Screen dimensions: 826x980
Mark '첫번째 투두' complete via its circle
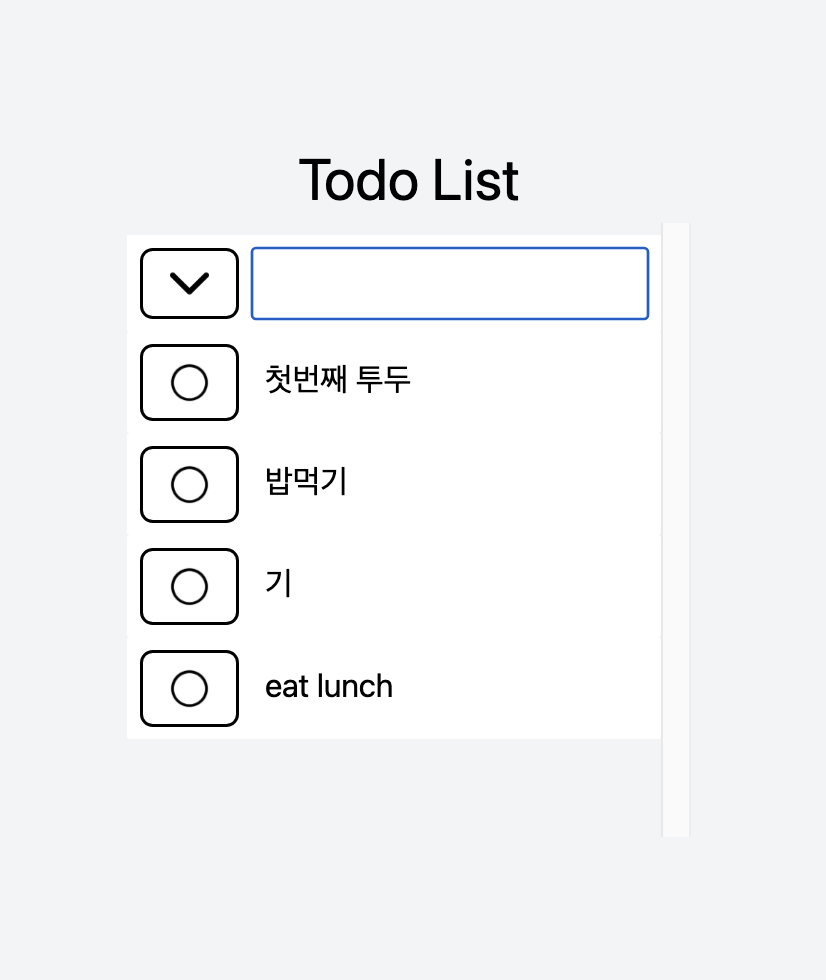189,382
